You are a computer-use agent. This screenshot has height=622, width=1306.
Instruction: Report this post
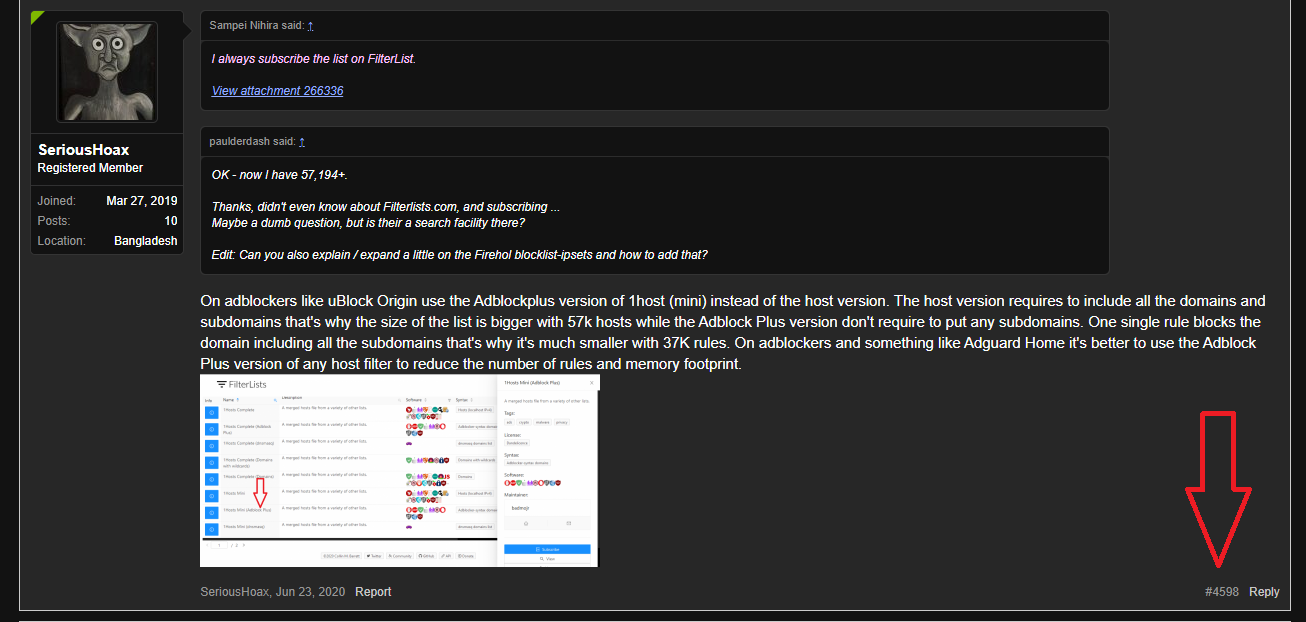373,592
